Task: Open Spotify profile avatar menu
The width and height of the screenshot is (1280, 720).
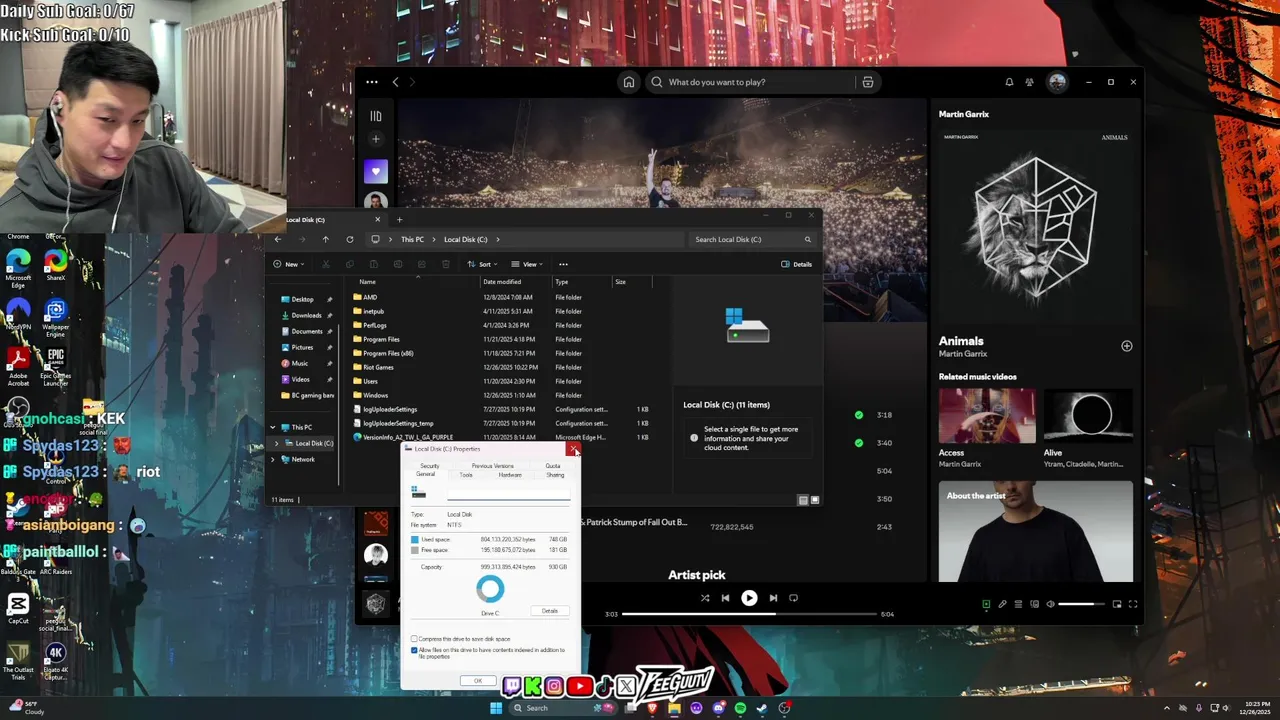Action: (x=1057, y=82)
